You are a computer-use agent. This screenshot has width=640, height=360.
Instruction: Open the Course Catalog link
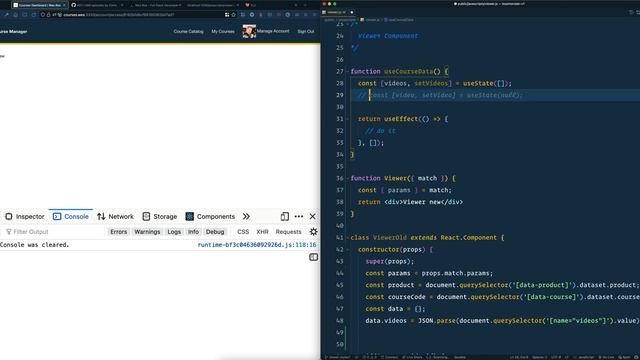[x=188, y=31]
